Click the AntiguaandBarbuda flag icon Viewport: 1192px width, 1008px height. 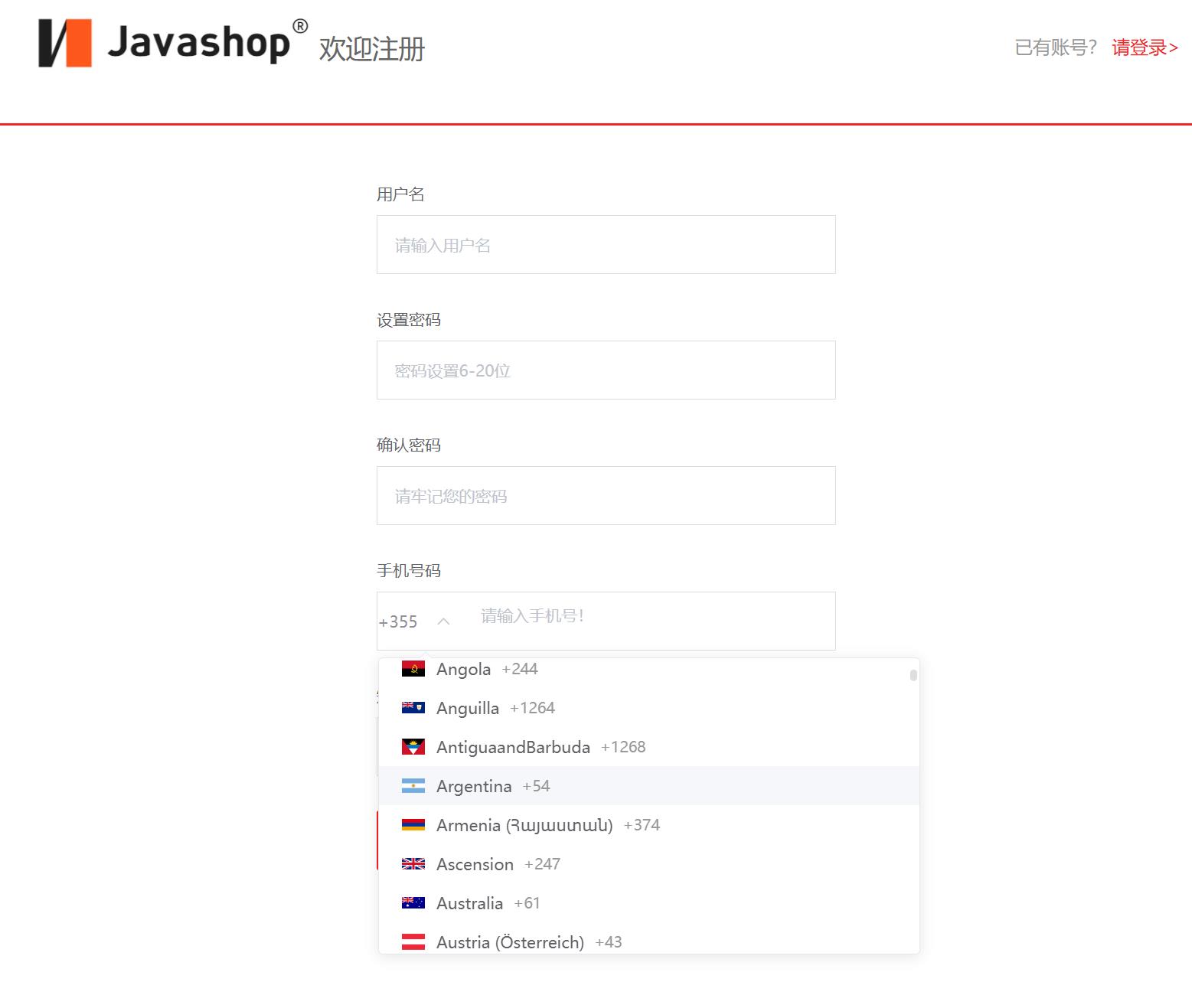[413, 746]
